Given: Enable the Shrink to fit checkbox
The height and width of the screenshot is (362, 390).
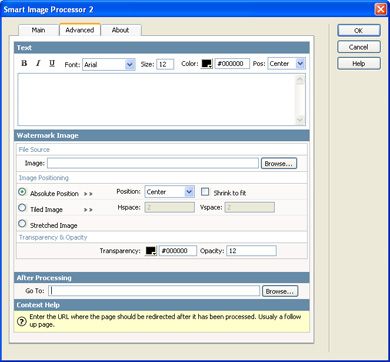Looking at the screenshot, I should (x=205, y=192).
